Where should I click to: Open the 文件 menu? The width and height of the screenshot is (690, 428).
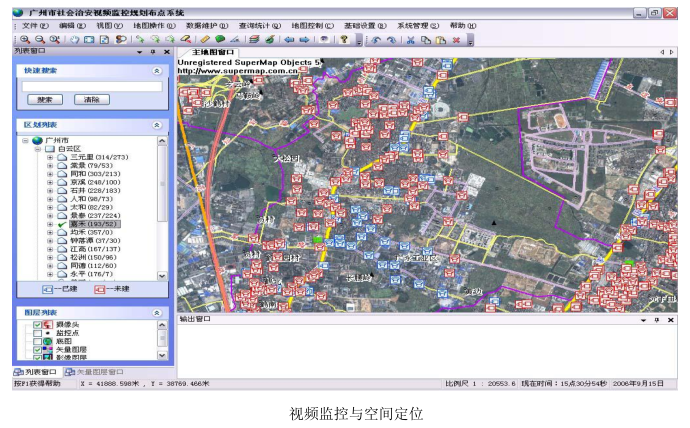coord(35,26)
